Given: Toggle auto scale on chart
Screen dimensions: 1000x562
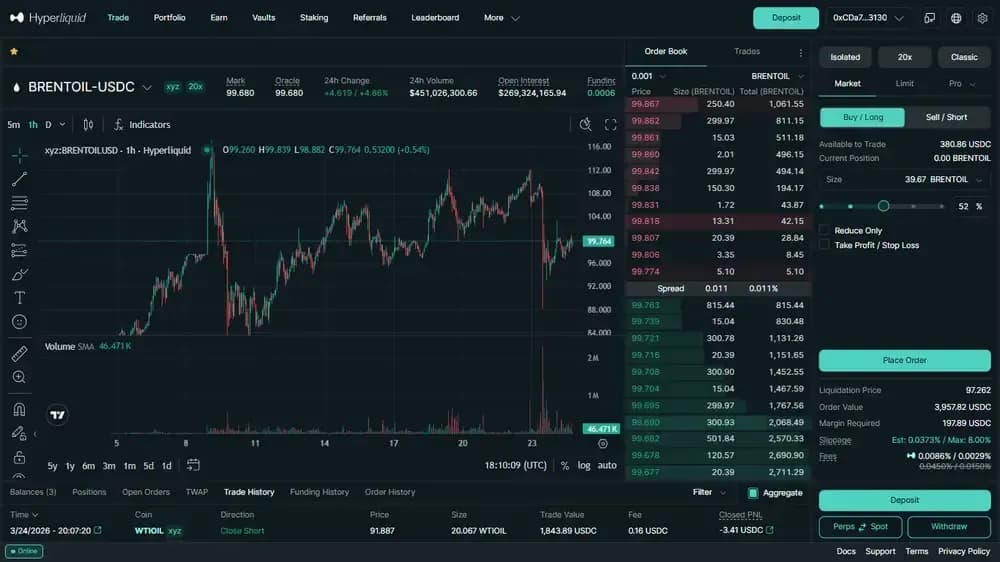Looking at the screenshot, I should pos(607,466).
